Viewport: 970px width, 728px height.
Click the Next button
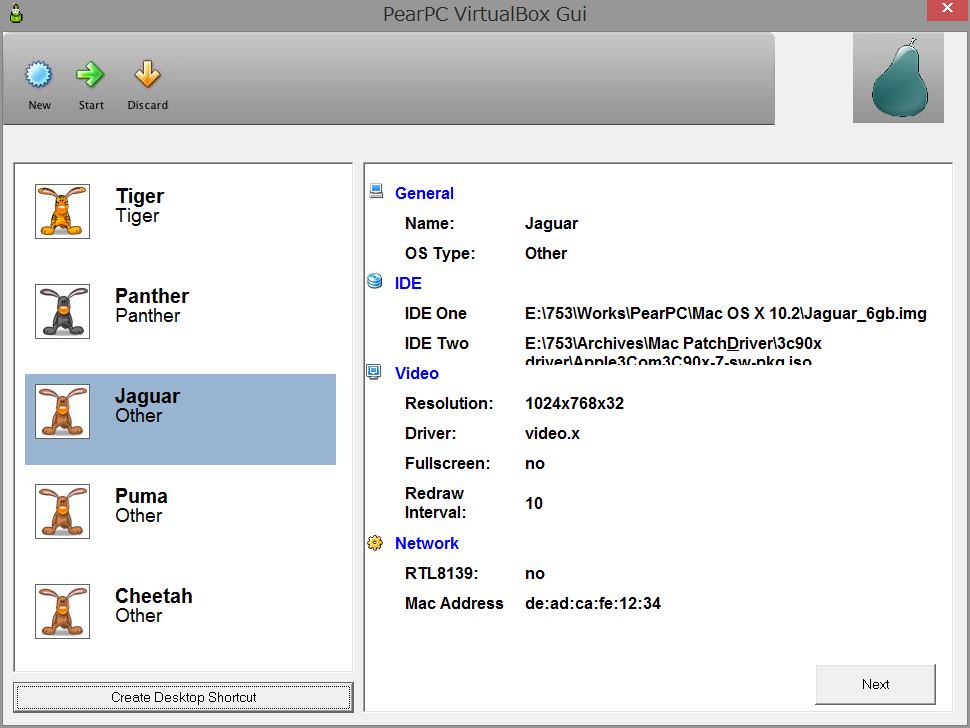pos(875,684)
